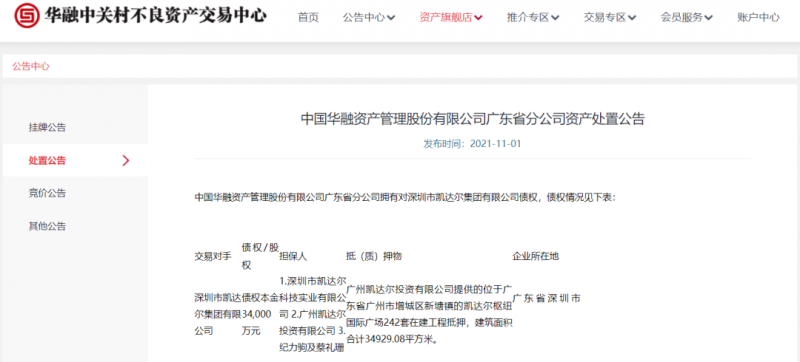Screen dimensions: 800x362
Task: Click the 深圳市凯达尔集团有限公司 counterparty cell
Action: 218,314
